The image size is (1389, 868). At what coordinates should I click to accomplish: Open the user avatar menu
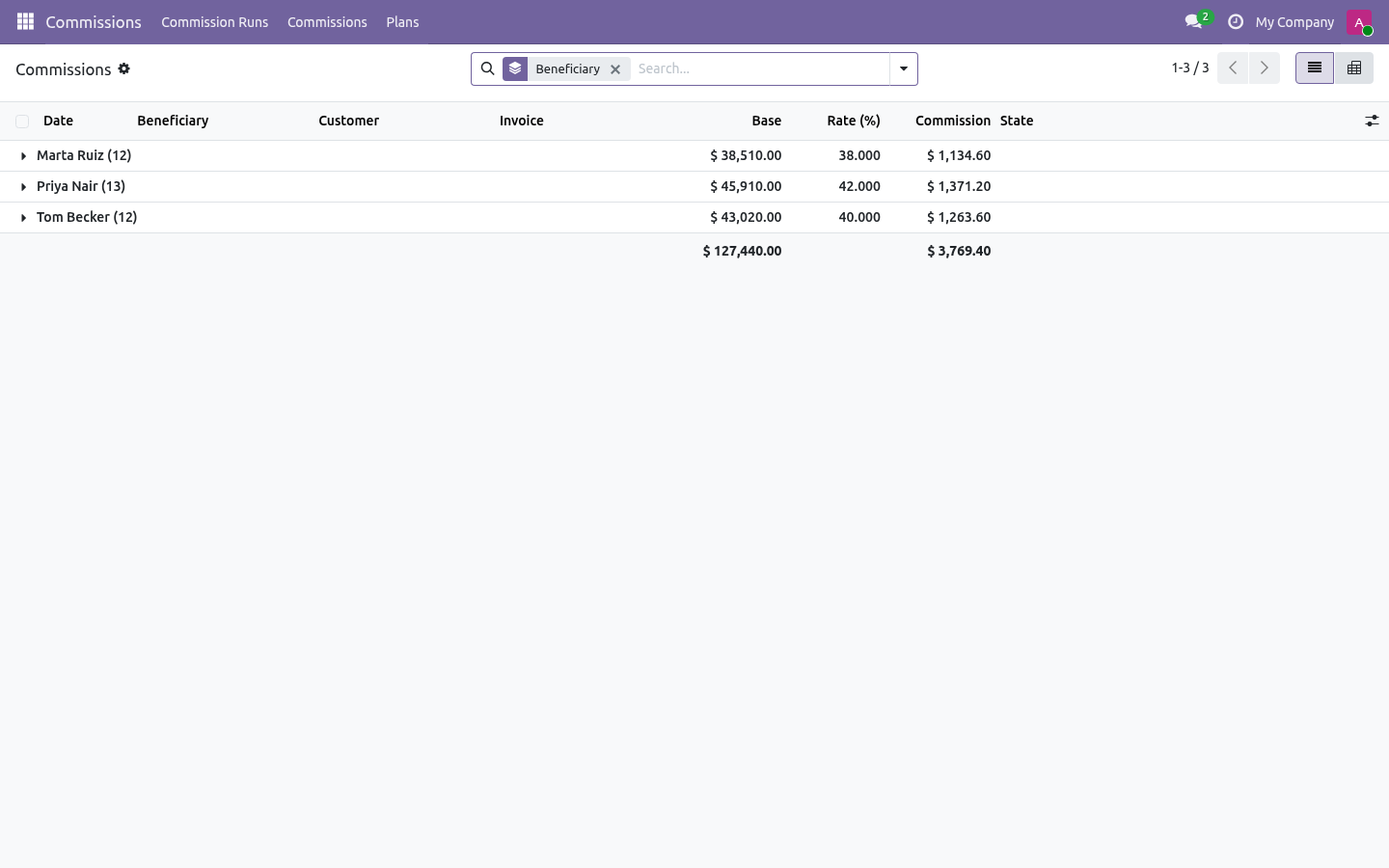click(1359, 22)
